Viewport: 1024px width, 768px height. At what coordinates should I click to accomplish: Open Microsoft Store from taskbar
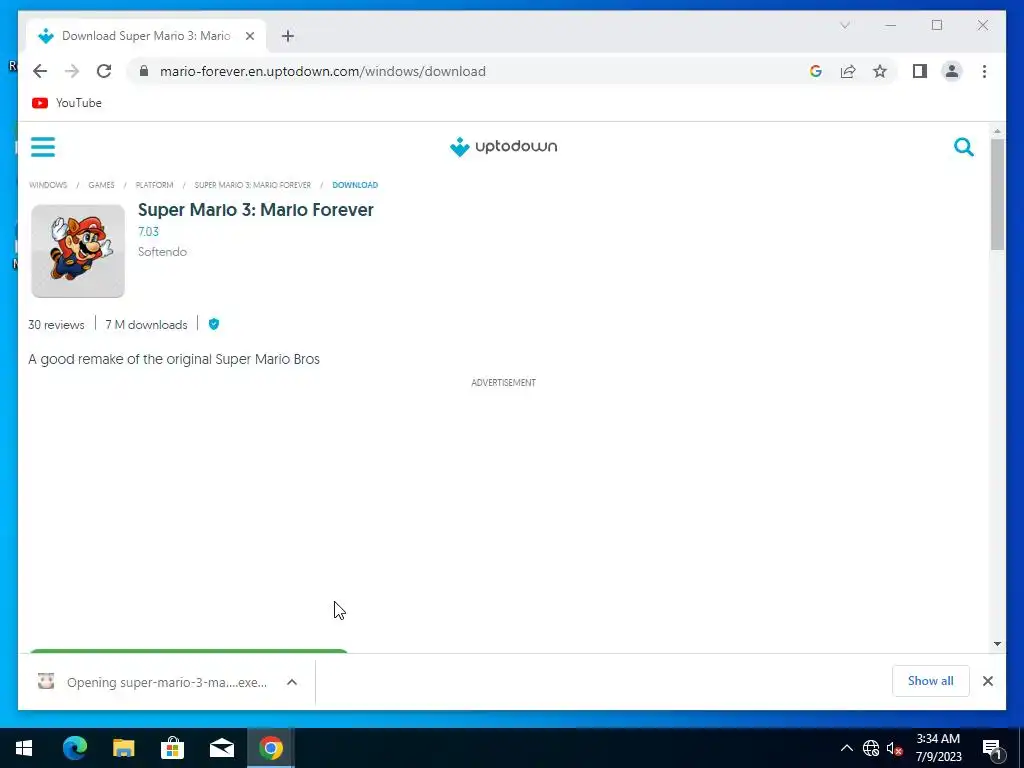click(x=172, y=748)
